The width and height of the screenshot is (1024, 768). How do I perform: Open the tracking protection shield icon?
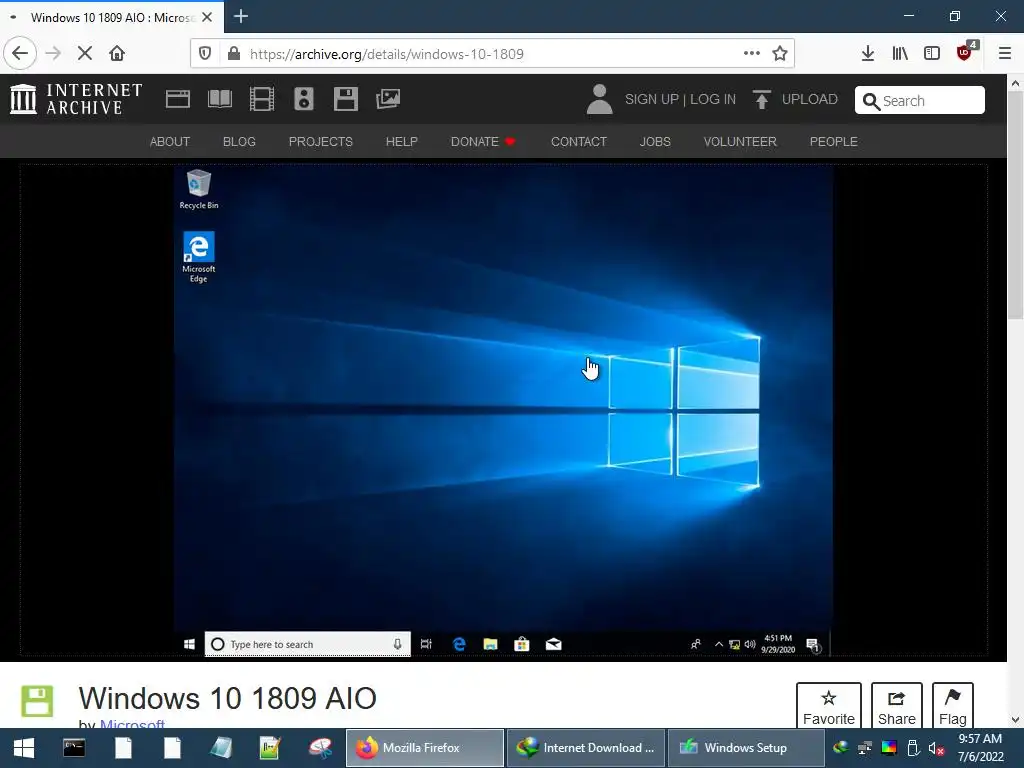205,54
